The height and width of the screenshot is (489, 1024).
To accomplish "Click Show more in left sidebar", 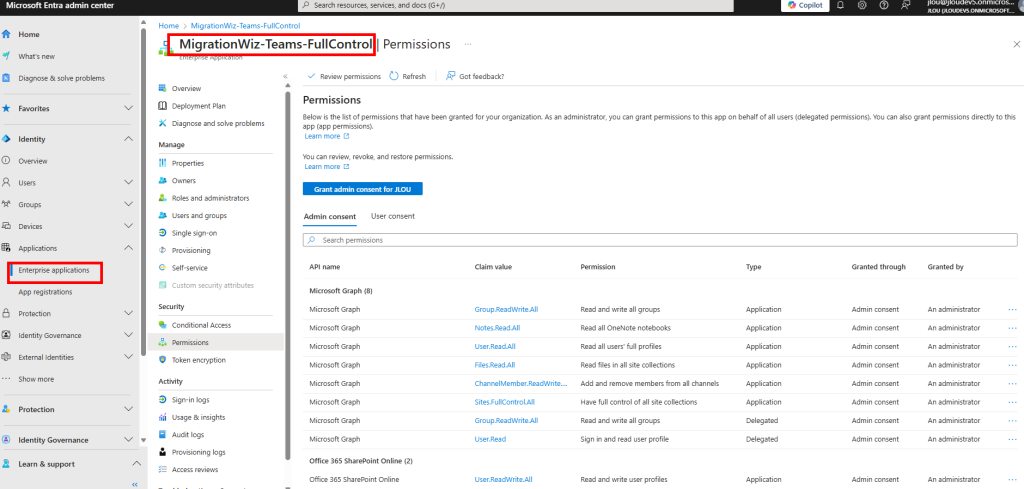I will click(36, 379).
